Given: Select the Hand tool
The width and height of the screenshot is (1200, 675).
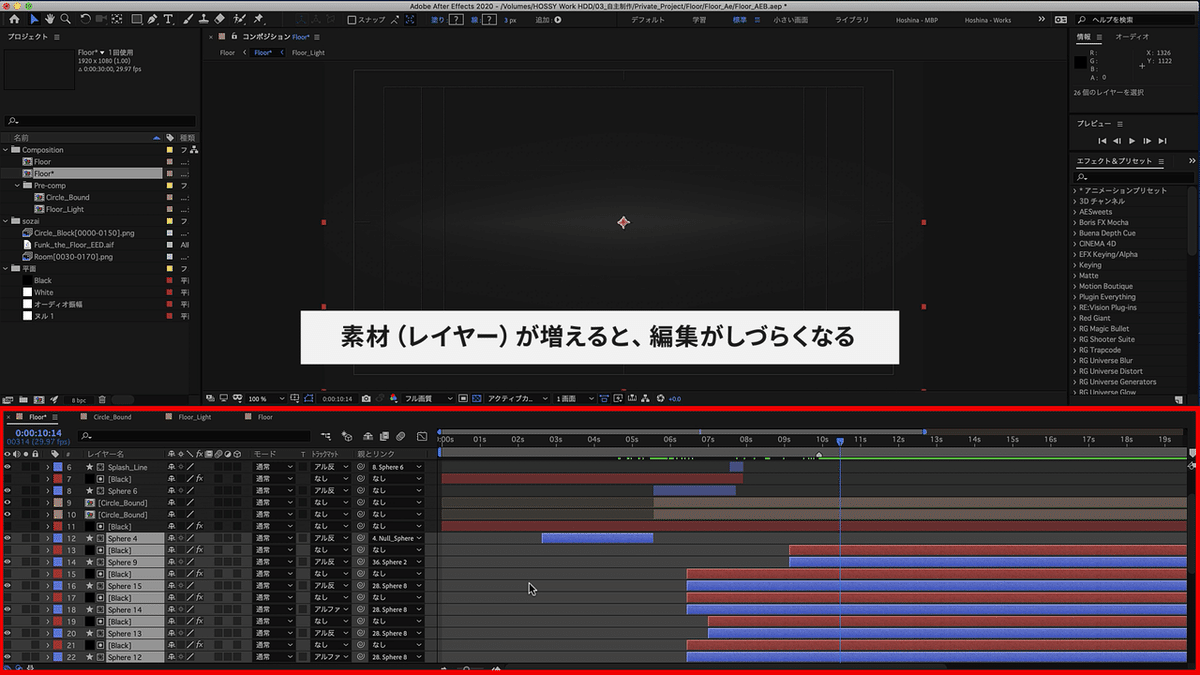Looking at the screenshot, I should click(x=49, y=19).
